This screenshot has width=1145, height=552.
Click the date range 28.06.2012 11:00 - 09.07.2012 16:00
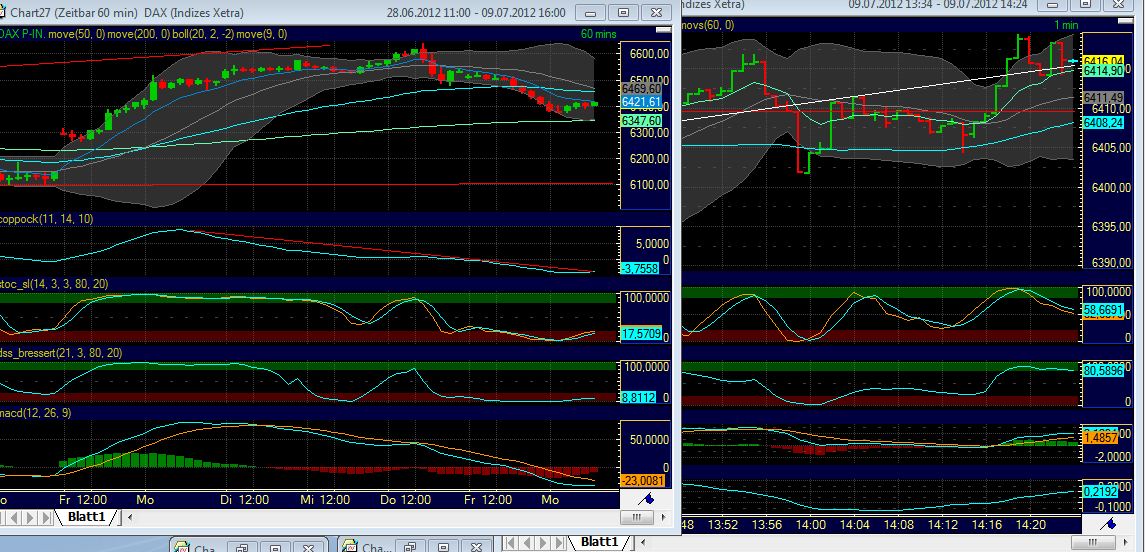click(x=476, y=13)
